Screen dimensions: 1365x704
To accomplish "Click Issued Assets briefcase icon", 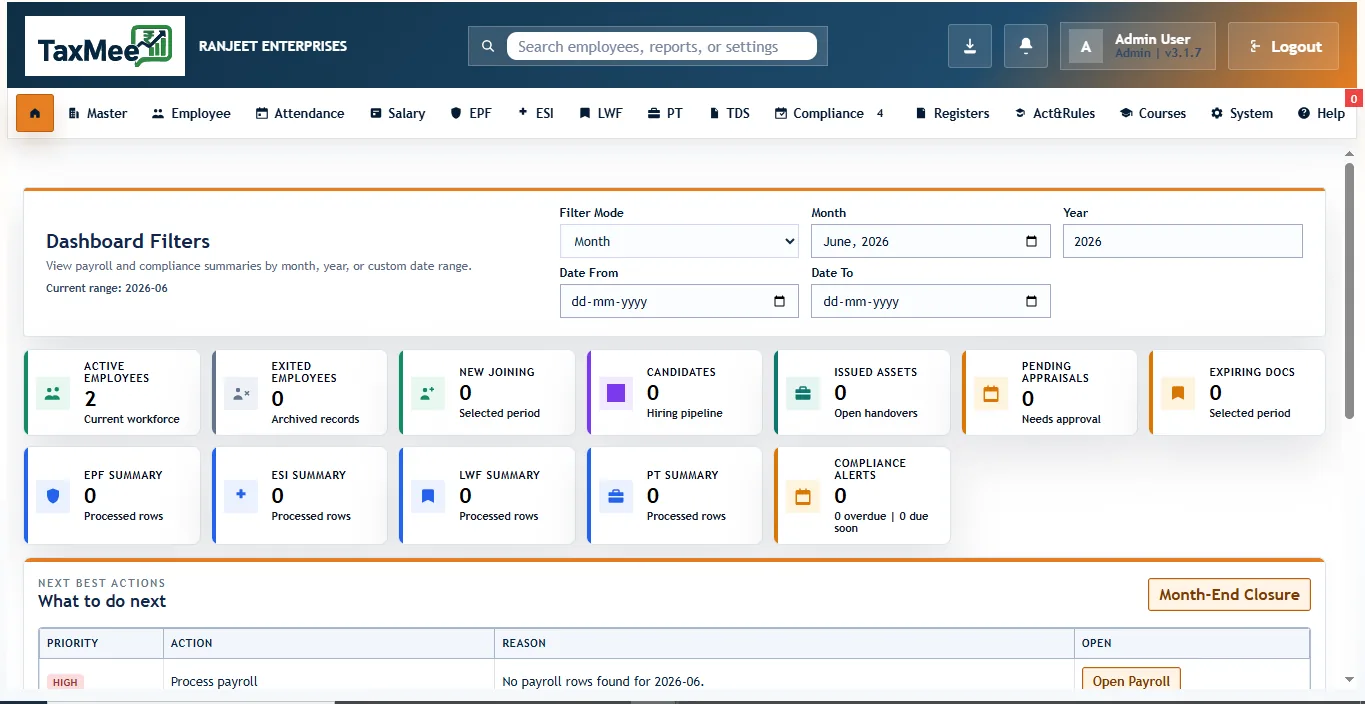I will (x=803, y=393).
